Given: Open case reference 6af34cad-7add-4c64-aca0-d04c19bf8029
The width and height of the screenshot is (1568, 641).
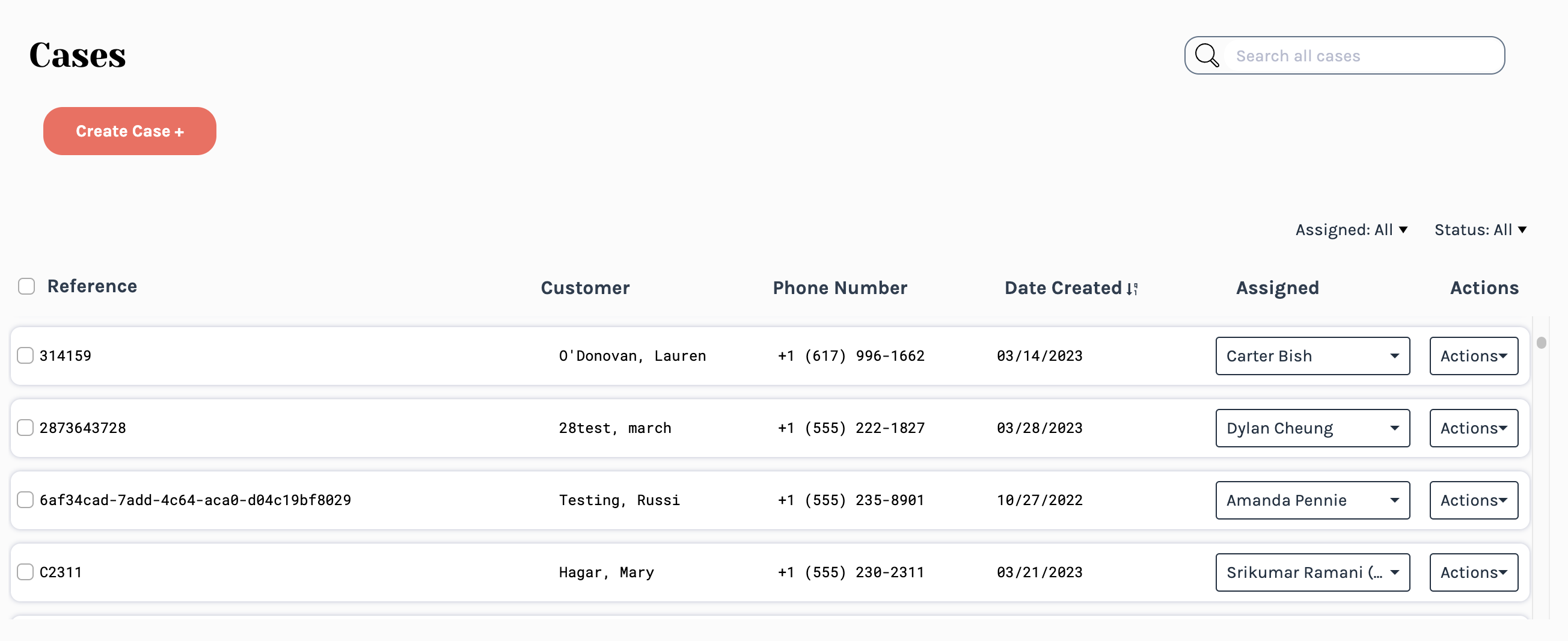Looking at the screenshot, I should [x=195, y=500].
